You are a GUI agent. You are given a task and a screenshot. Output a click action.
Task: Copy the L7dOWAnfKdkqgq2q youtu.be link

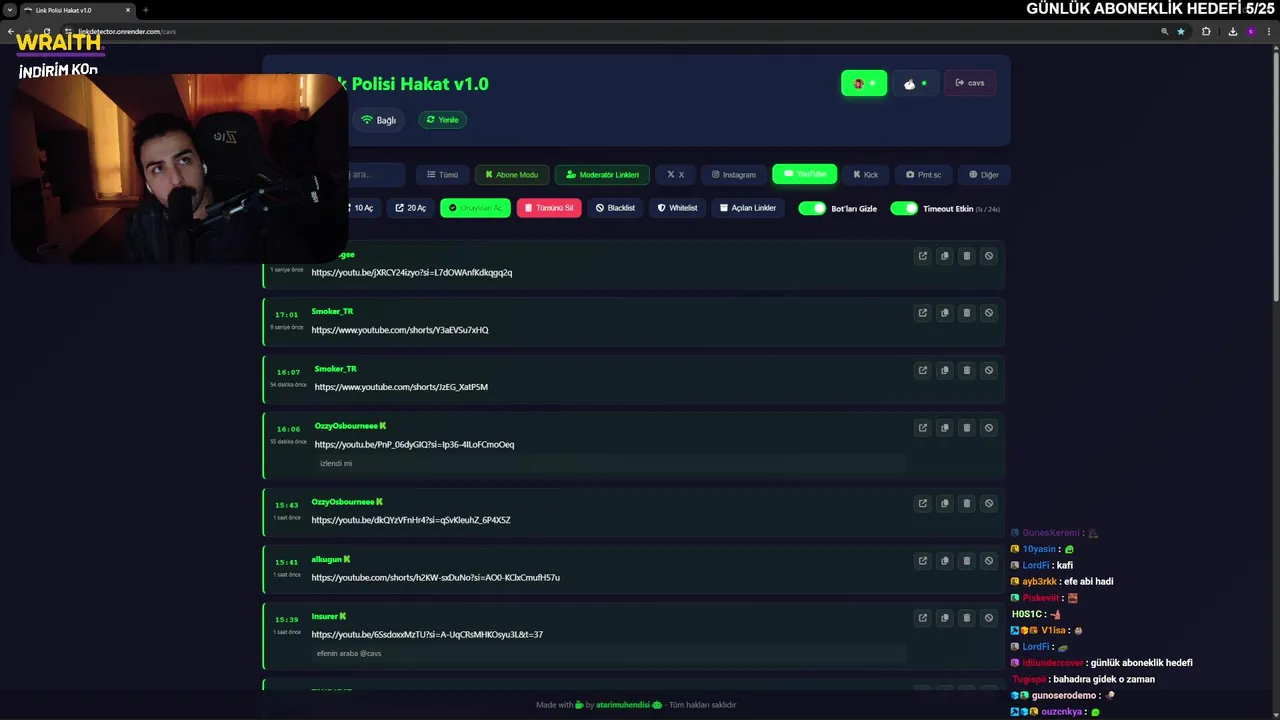click(944, 256)
